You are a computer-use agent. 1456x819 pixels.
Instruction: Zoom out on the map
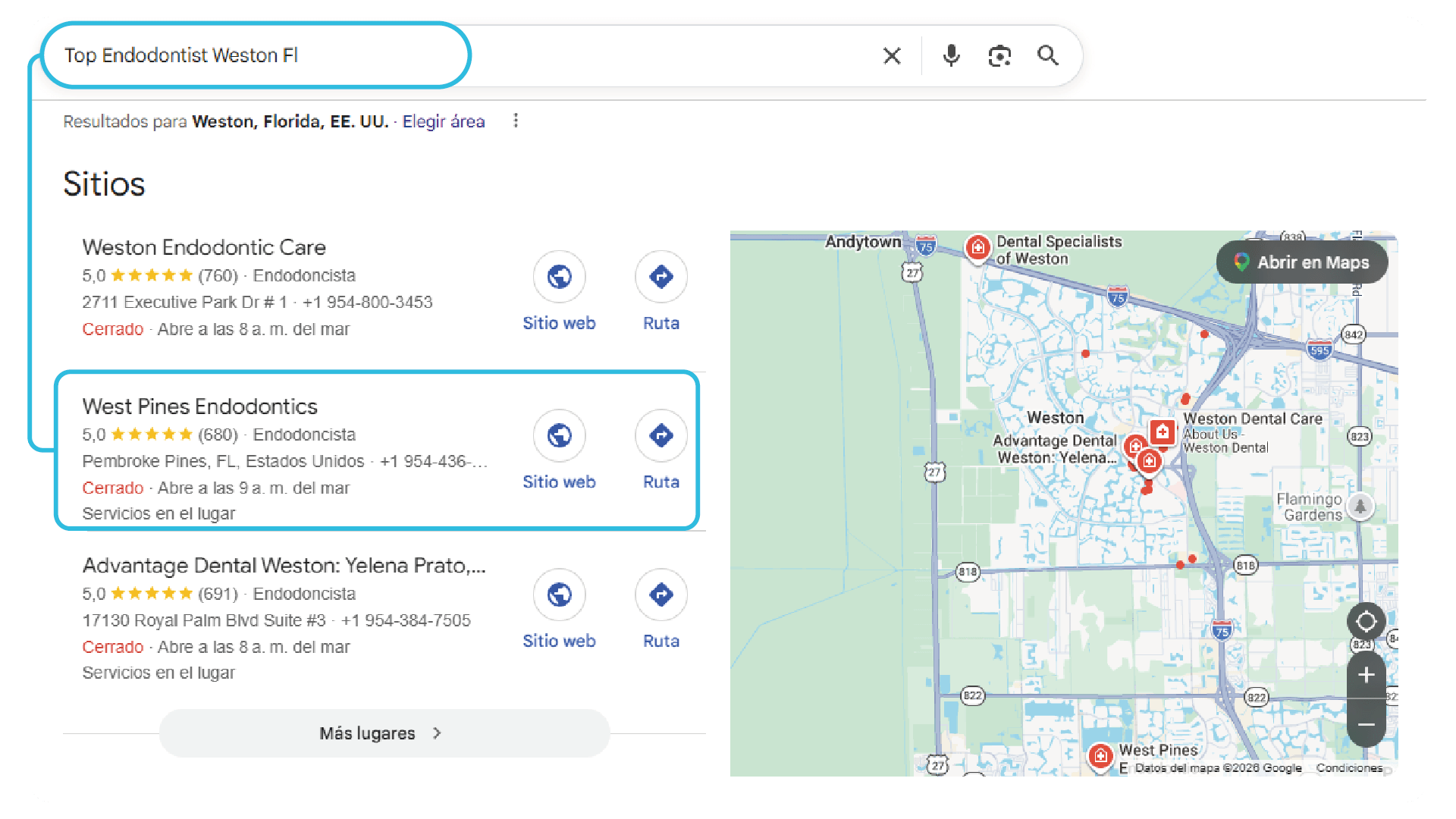pos(1366,725)
